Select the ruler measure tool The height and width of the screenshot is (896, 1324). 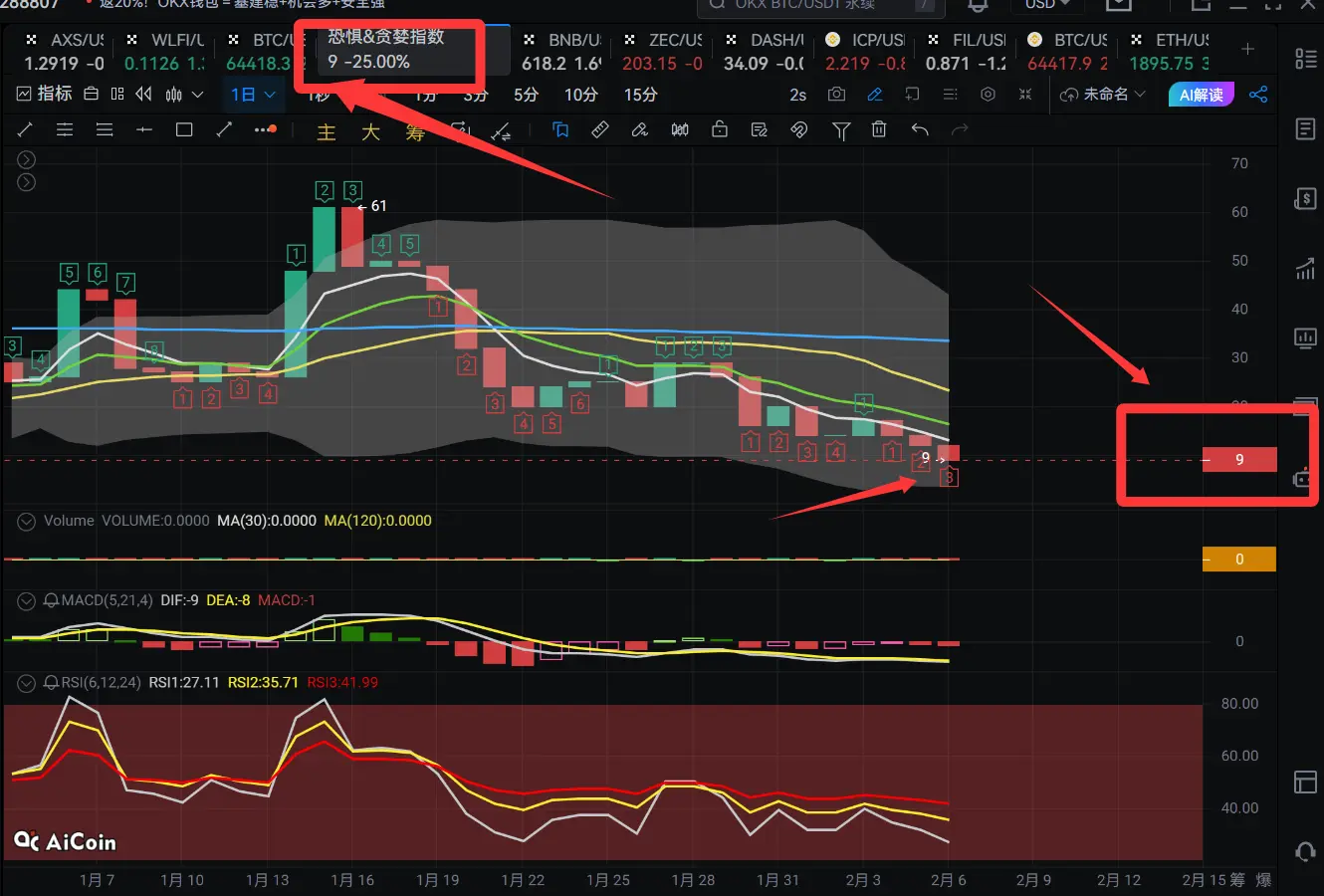[600, 129]
